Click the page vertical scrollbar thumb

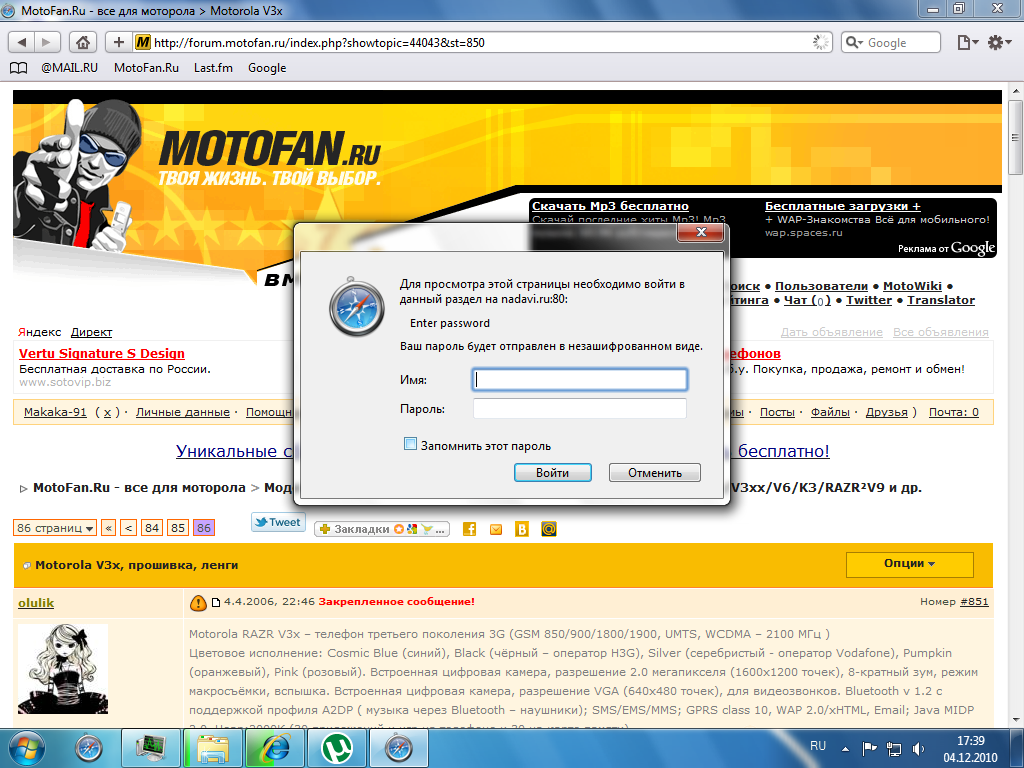(1015, 137)
